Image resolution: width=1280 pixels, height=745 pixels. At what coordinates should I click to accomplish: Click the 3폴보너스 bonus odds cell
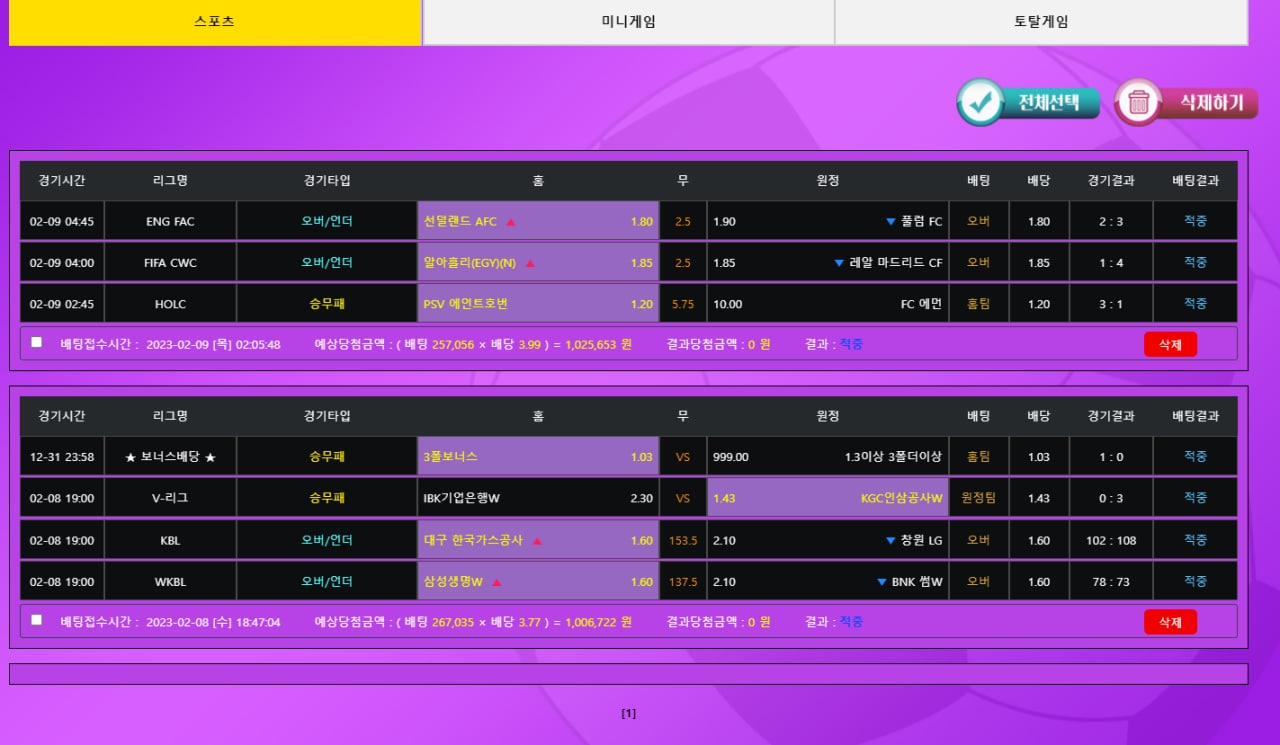tap(538, 457)
